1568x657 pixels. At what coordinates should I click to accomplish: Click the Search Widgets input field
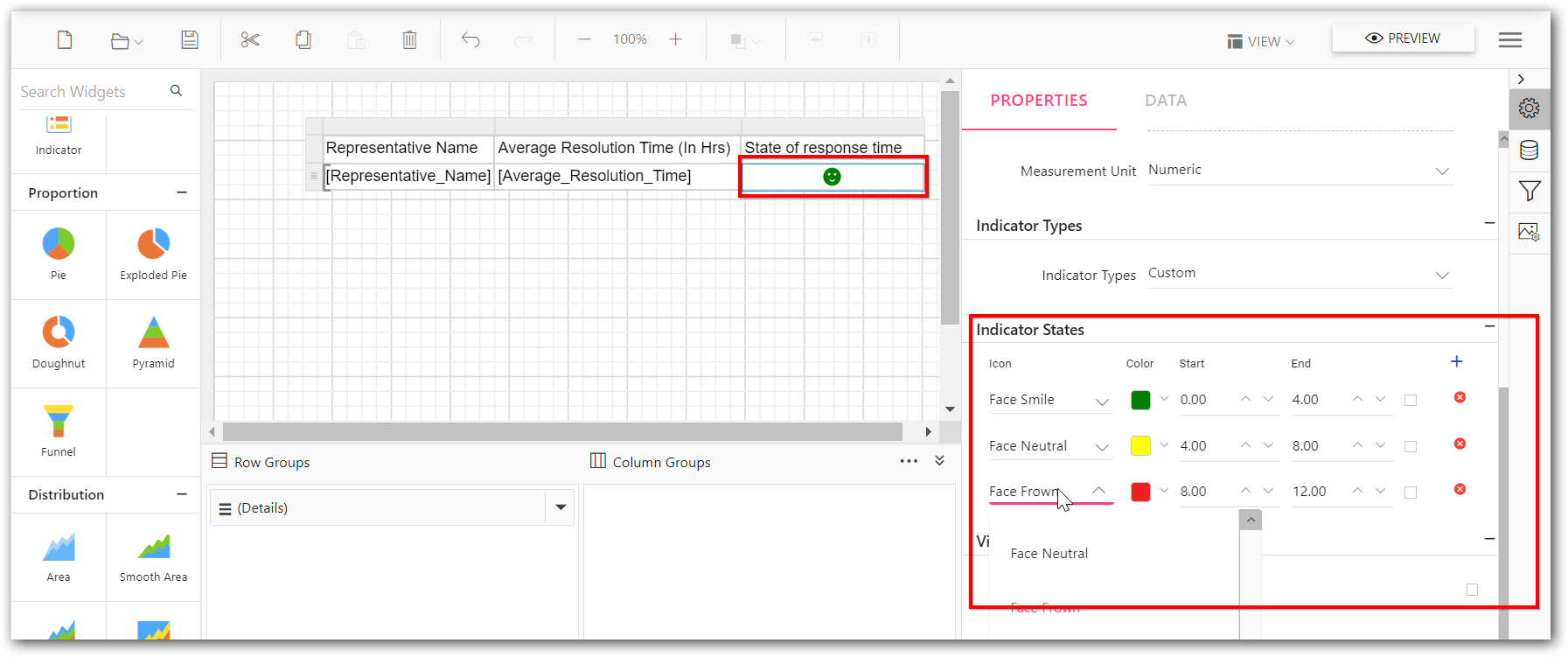(x=91, y=92)
